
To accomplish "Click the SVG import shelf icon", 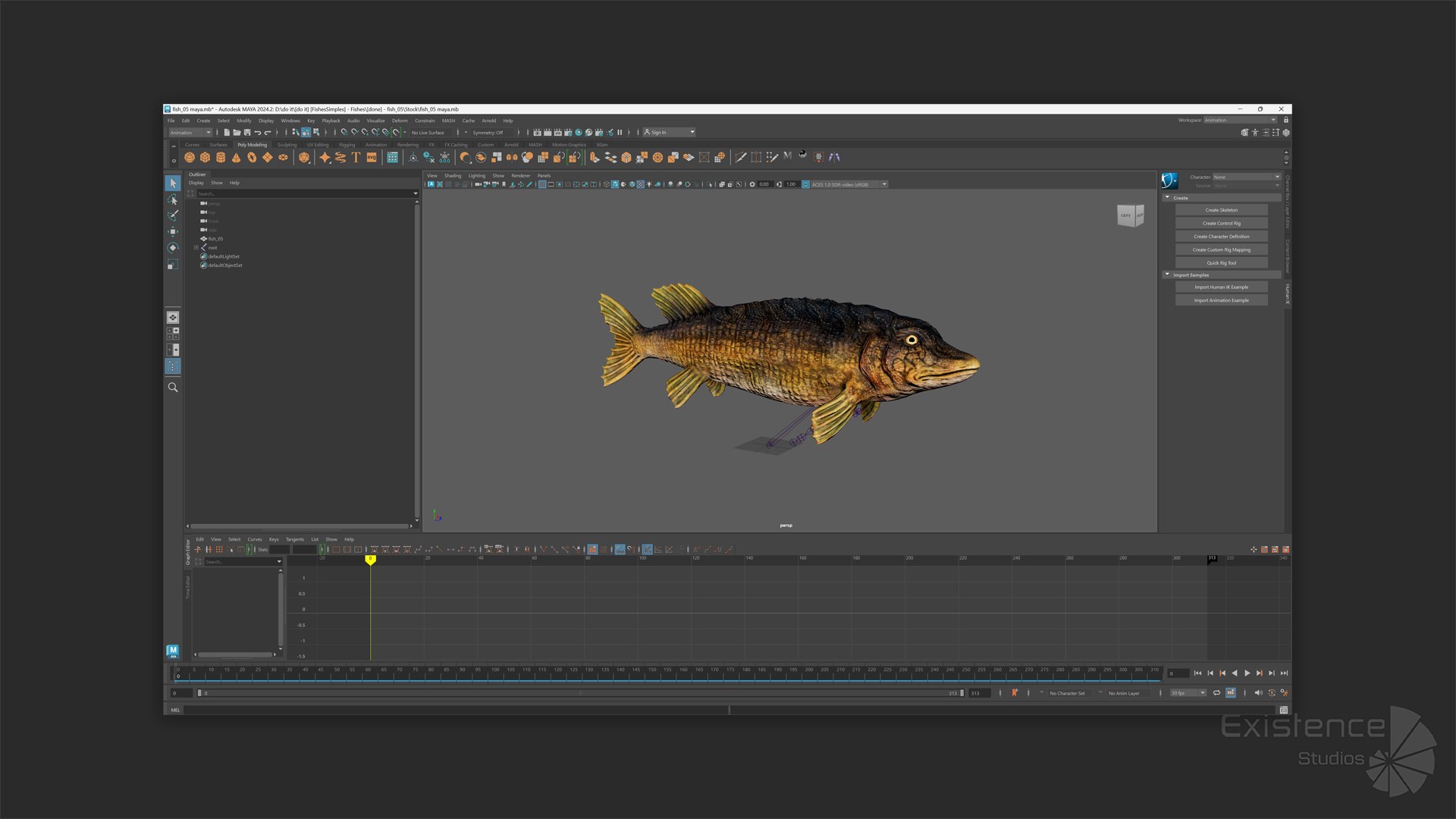I will tap(372, 158).
